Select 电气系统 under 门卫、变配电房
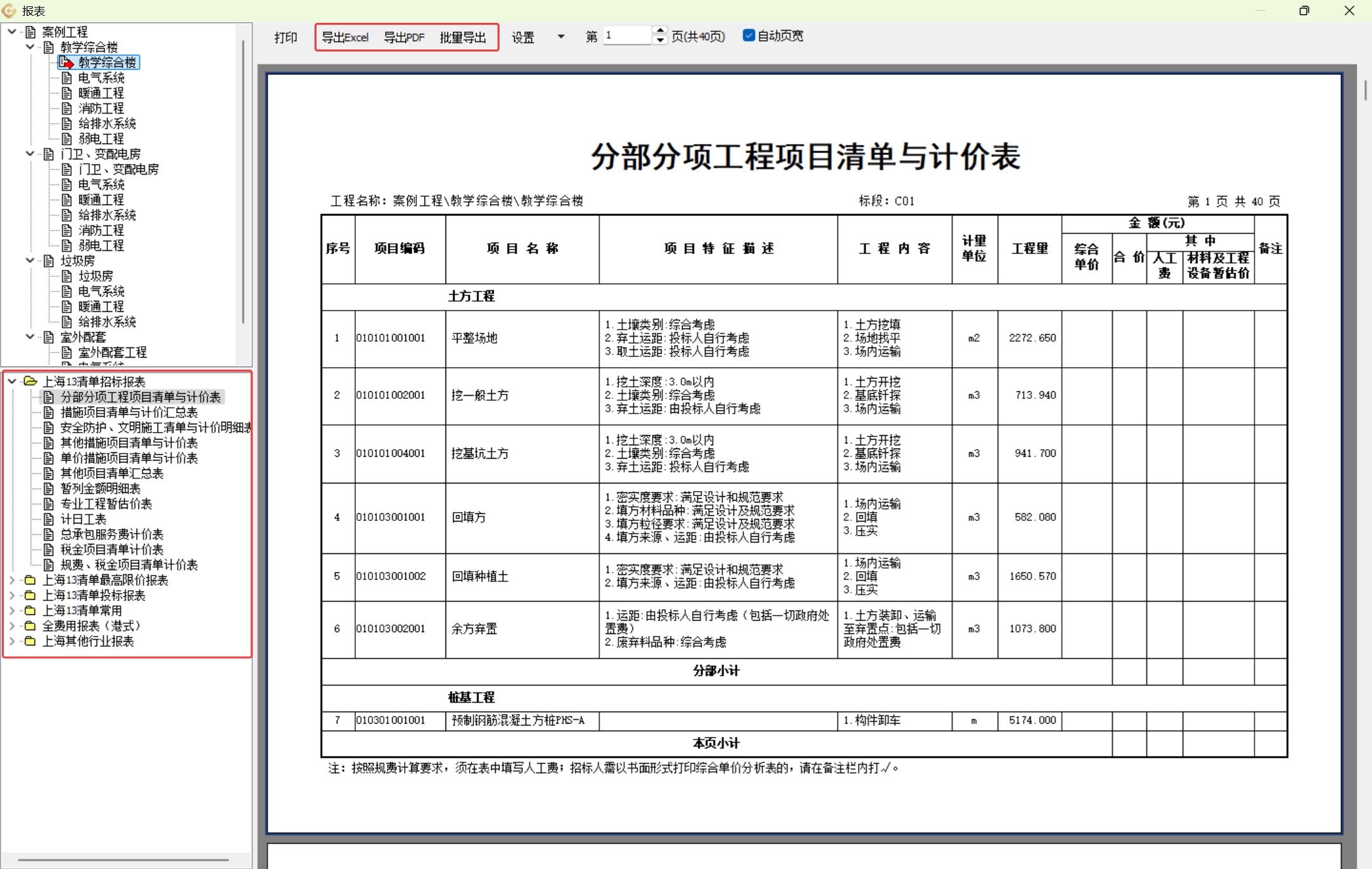1372x869 pixels. pyautogui.click(x=101, y=184)
